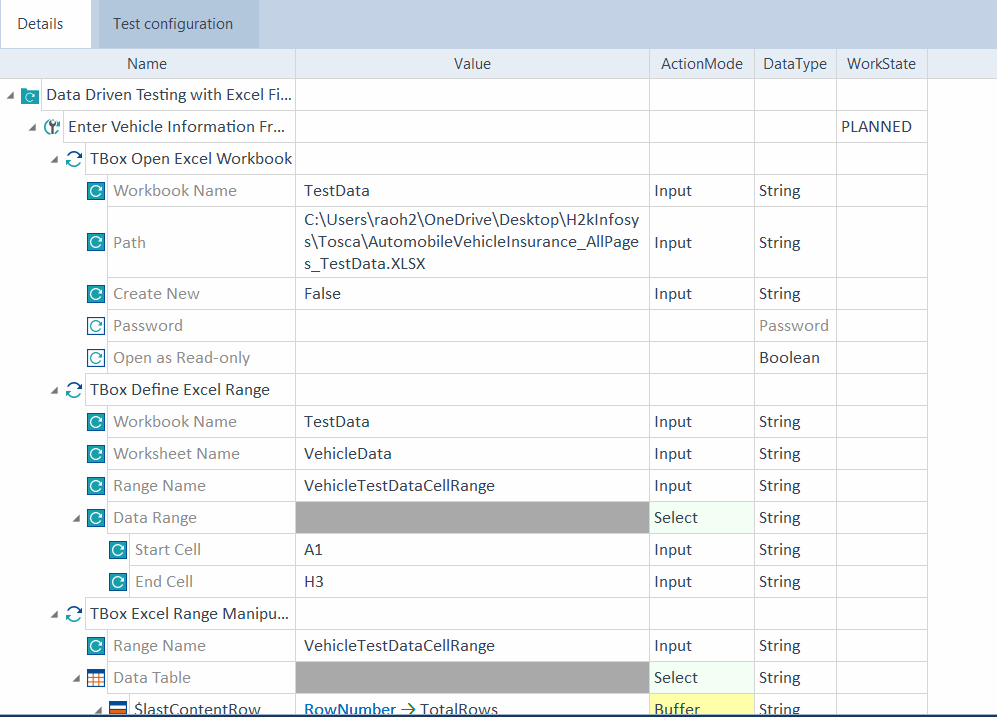The height and width of the screenshot is (717, 997).
Task: Click the TBox Open Excel Workbook module icon
Action: pyautogui.click(x=74, y=159)
